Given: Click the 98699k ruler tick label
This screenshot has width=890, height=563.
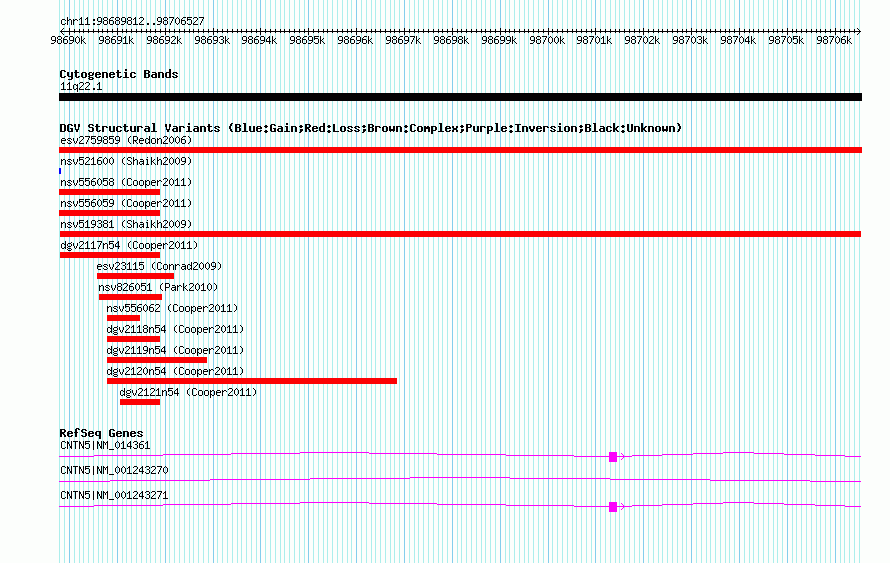Looking at the screenshot, I should (499, 40).
